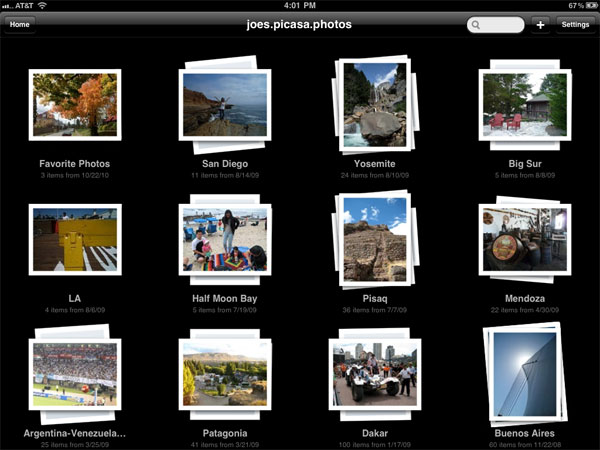
Task: Tap '36 items from 7/7/09' caption
Action: pos(375,310)
